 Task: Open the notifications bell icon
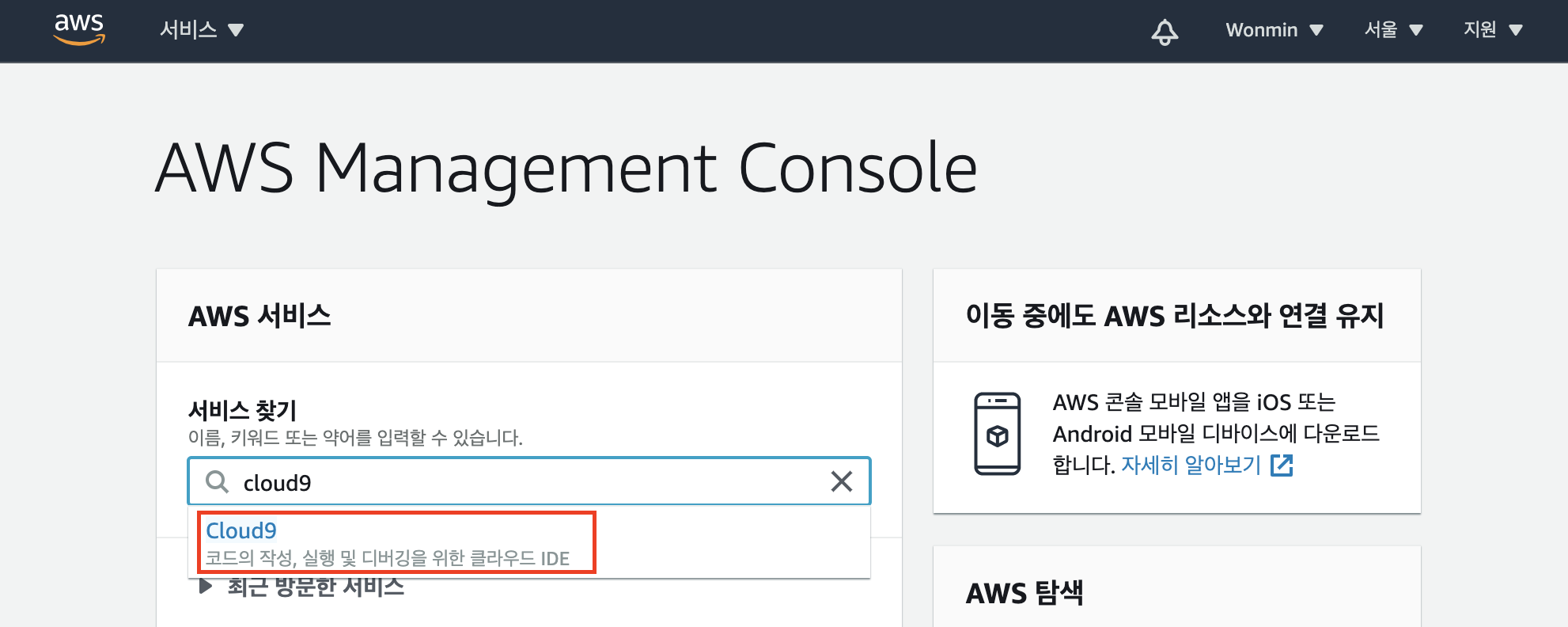click(1164, 32)
